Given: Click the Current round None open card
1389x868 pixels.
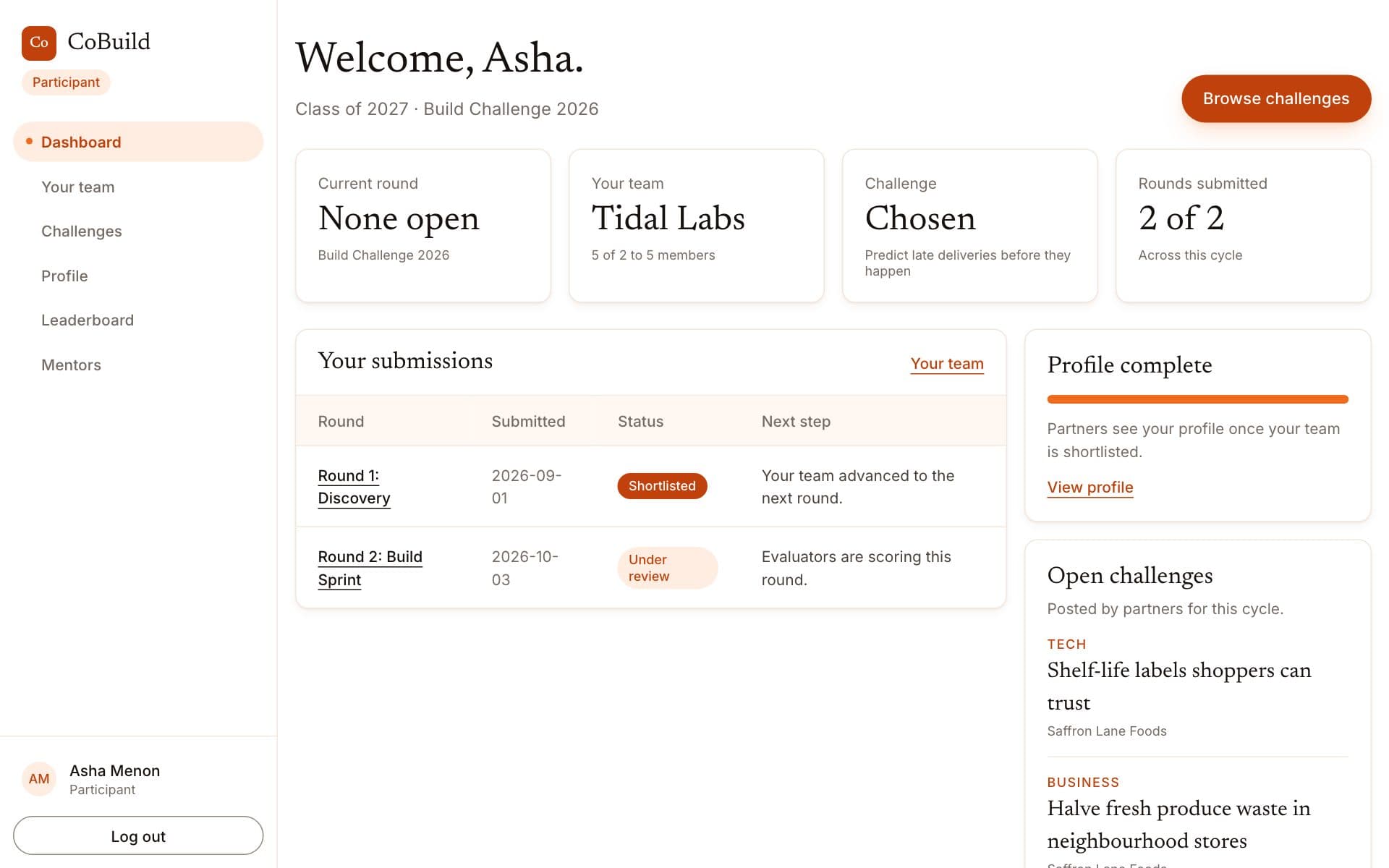Looking at the screenshot, I should (x=423, y=226).
